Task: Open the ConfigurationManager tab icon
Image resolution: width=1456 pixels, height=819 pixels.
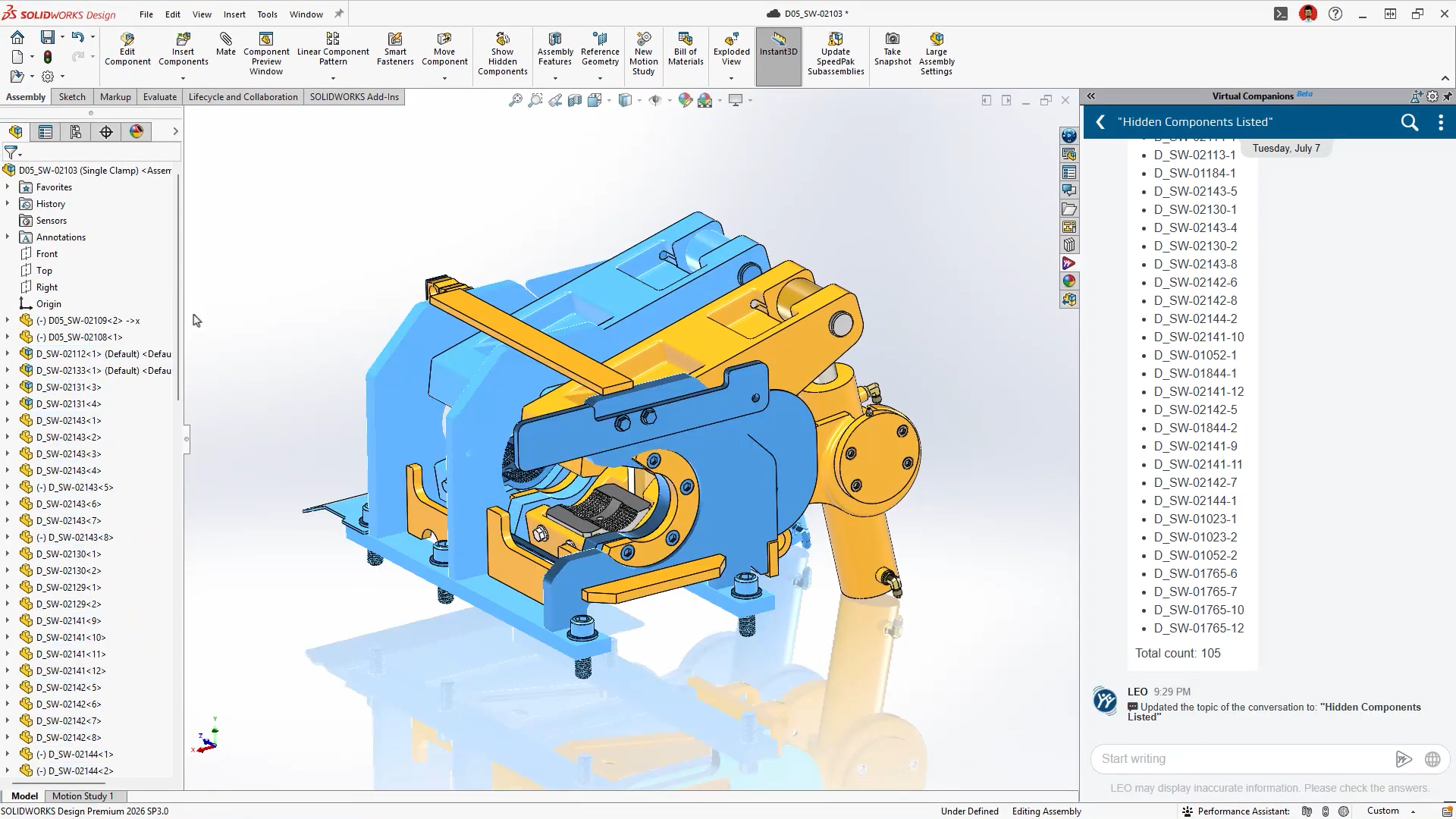Action: point(76,132)
